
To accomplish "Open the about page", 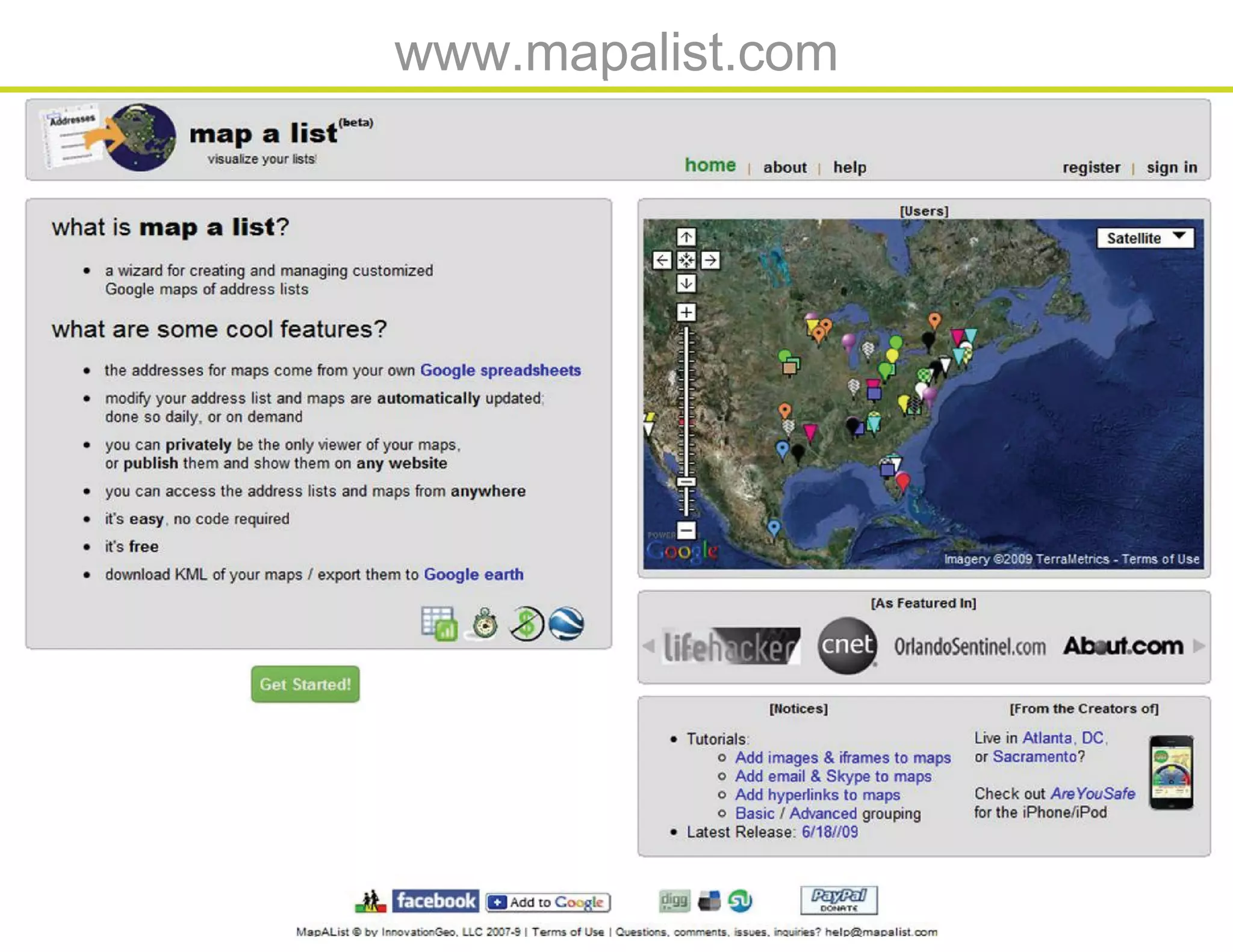I will (785, 167).
